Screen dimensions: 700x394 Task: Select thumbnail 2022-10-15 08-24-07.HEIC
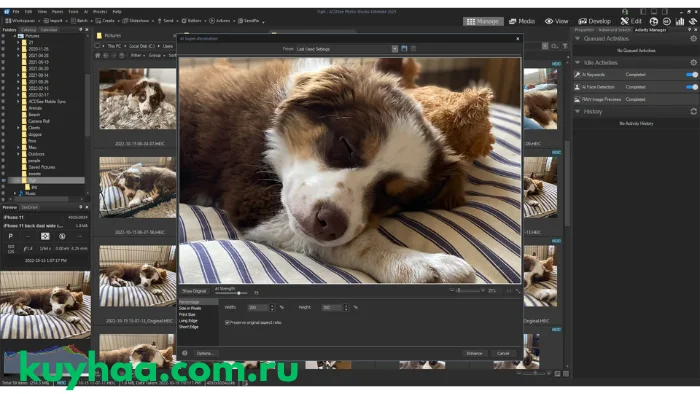tap(138, 99)
